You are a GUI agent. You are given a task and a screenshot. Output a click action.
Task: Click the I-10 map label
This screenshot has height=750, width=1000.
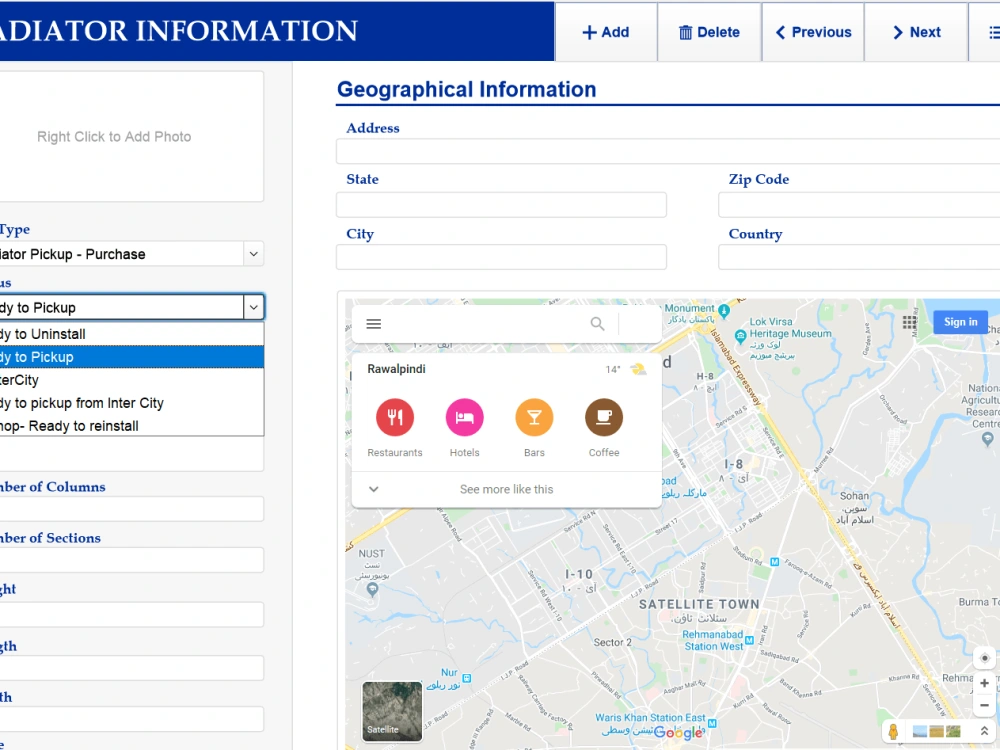(x=579, y=574)
